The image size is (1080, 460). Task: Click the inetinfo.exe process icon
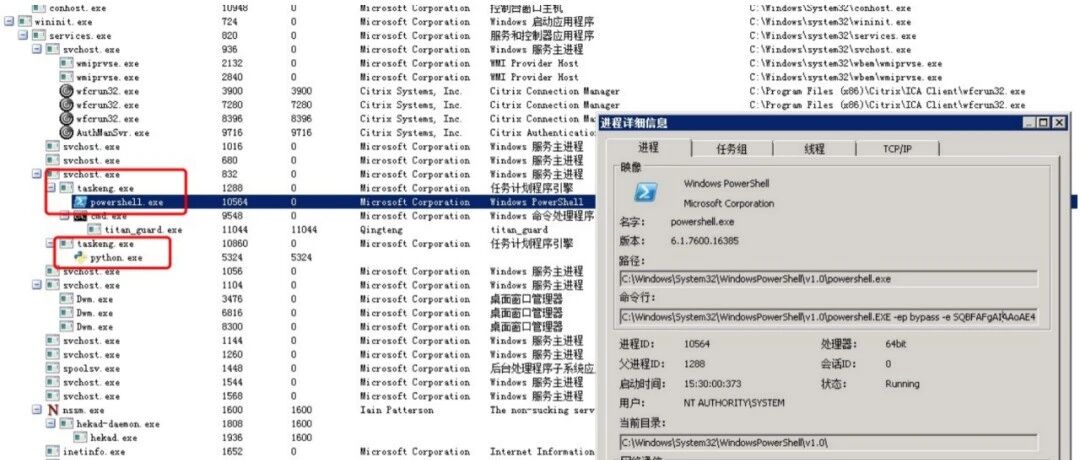pyautogui.click(x=52, y=451)
